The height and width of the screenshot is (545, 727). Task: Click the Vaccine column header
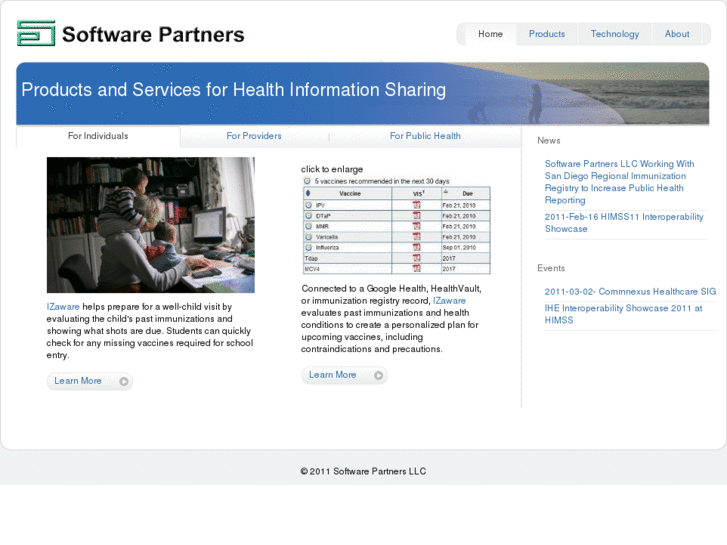pyautogui.click(x=350, y=194)
